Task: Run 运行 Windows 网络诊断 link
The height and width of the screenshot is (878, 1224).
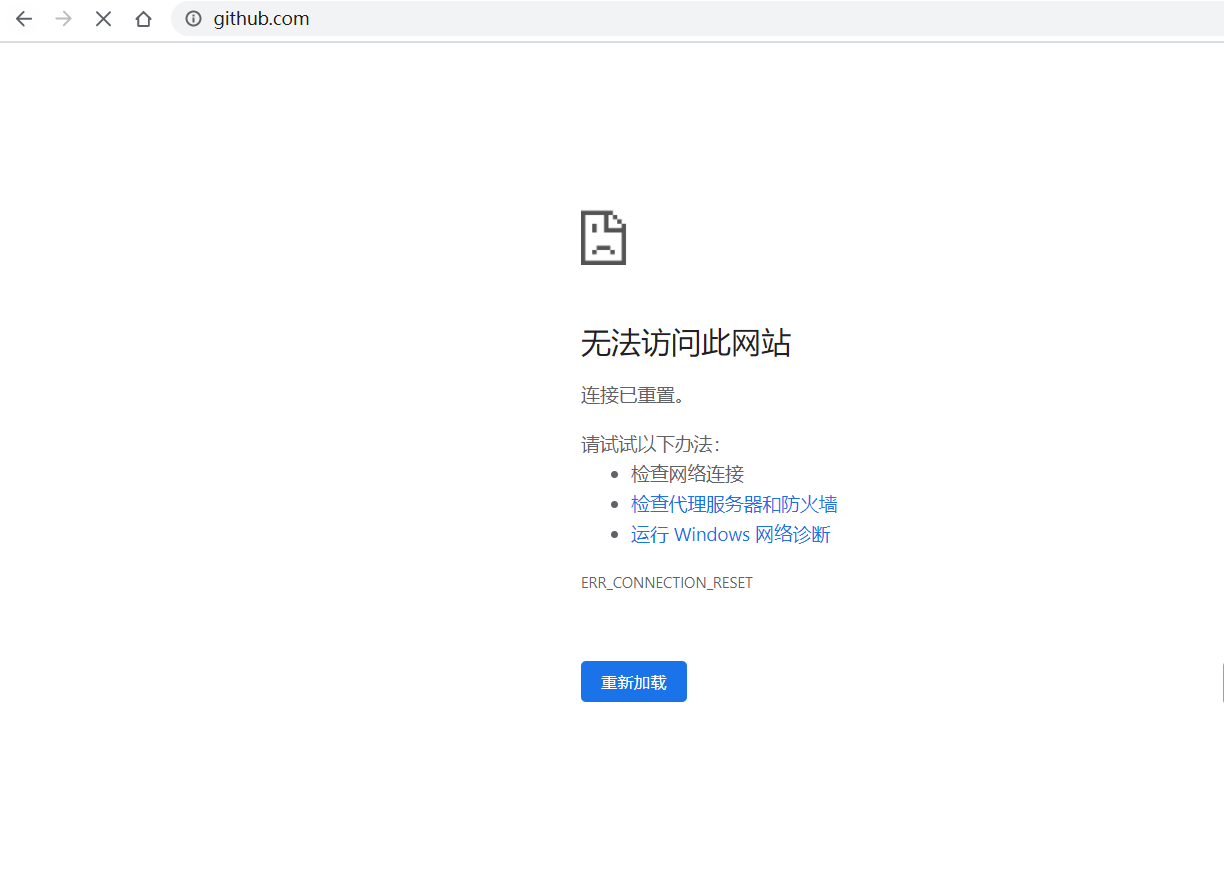Action: tap(731, 534)
